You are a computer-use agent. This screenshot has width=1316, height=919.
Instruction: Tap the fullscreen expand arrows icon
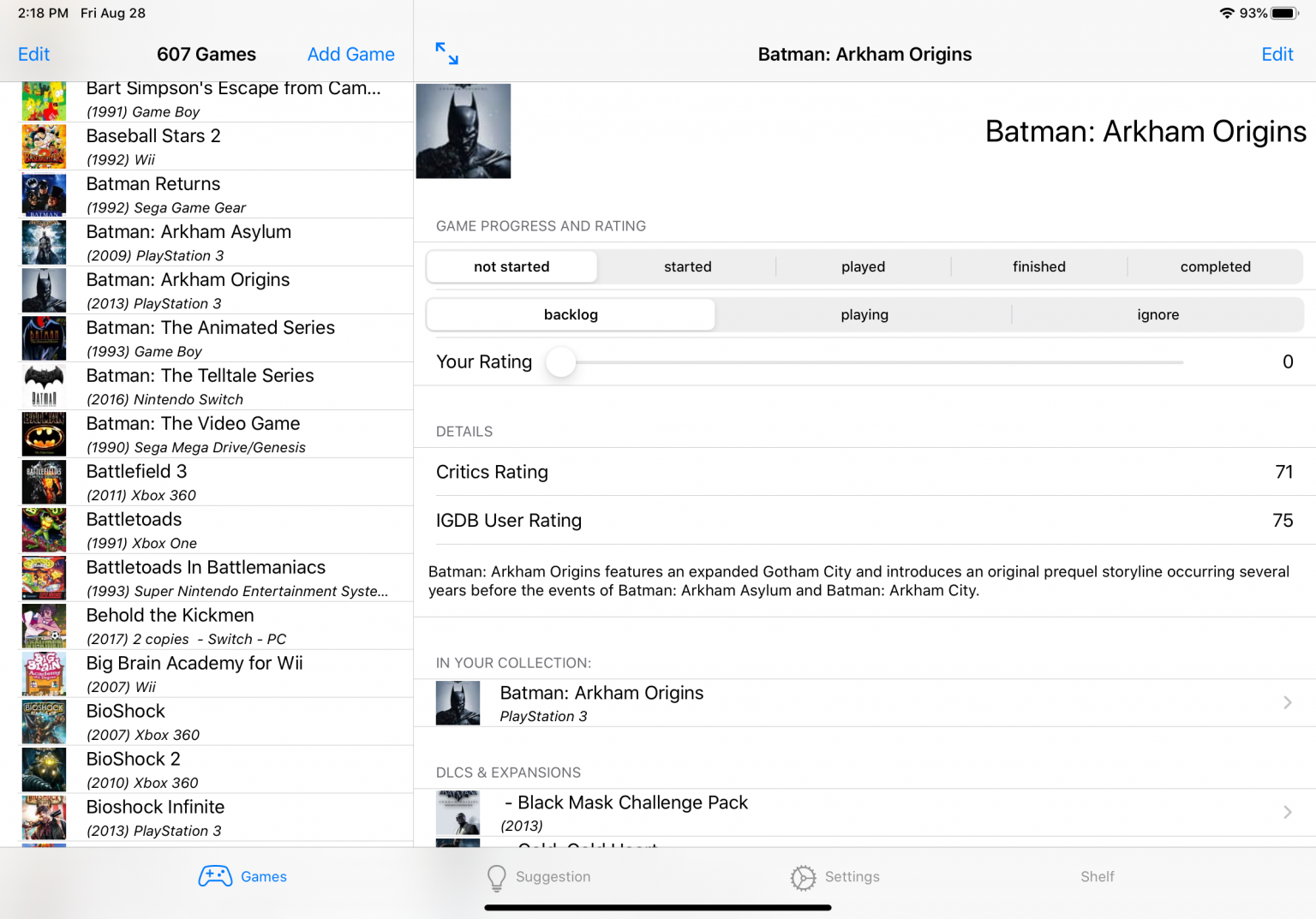click(x=446, y=54)
